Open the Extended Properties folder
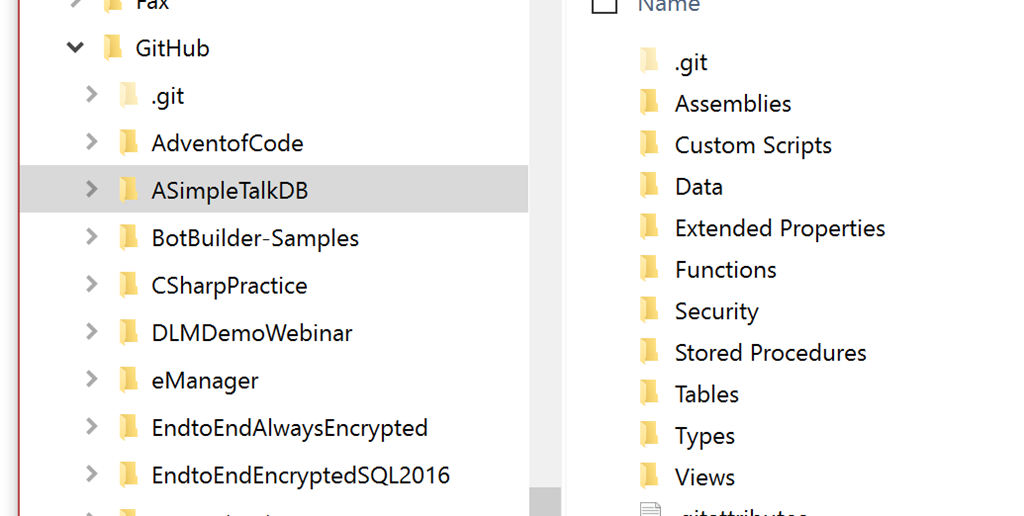This screenshot has width=1024, height=516. pyautogui.click(x=779, y=228)
